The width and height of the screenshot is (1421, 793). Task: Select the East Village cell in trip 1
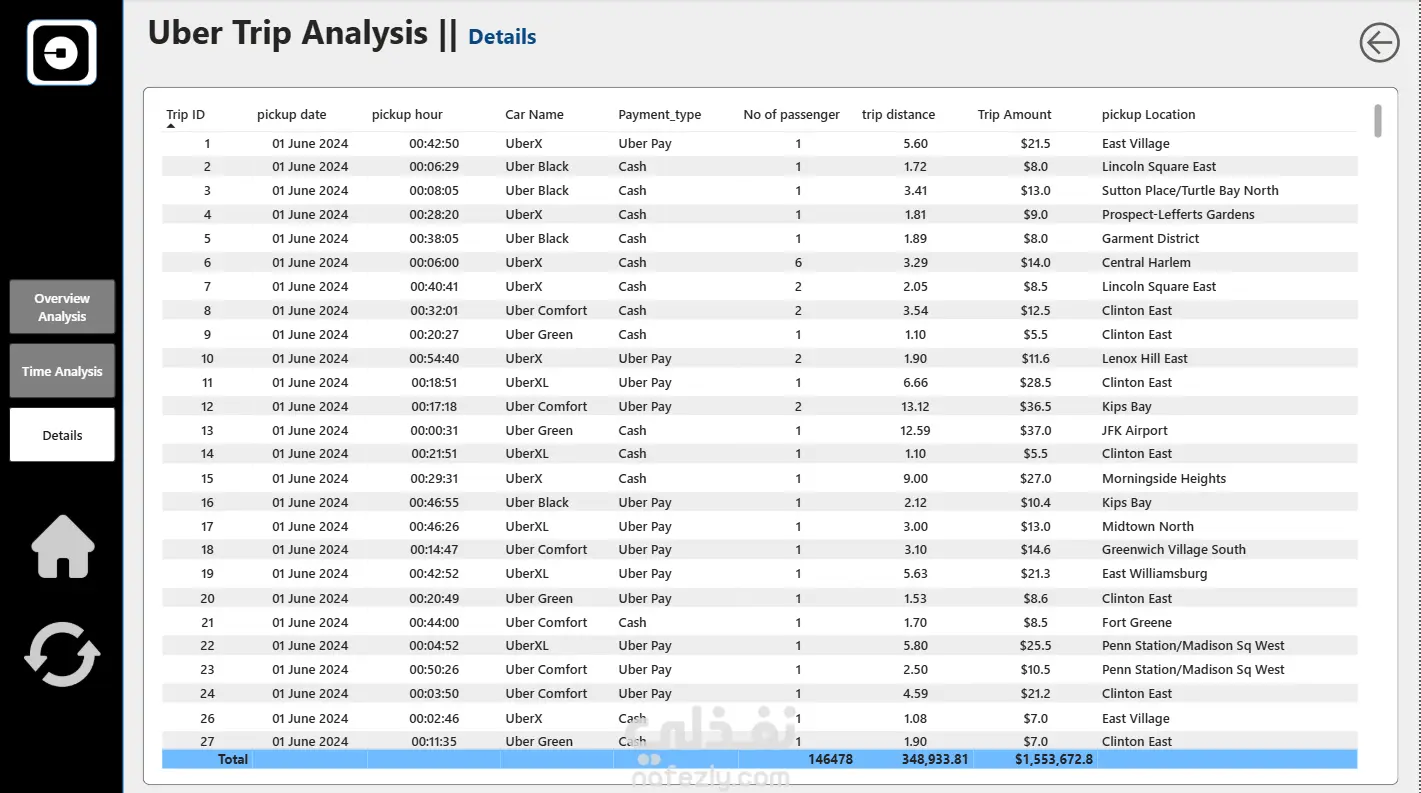pyautogui.click(x=1136, y=143)
